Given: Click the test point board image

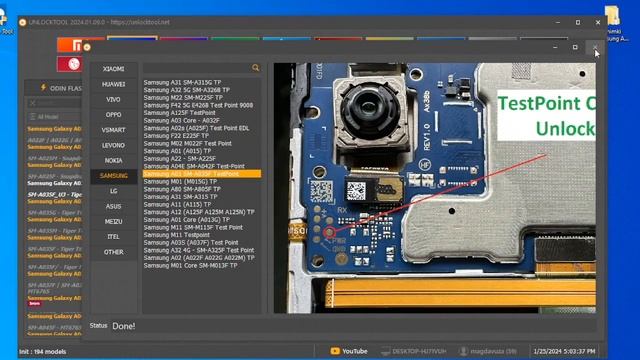Looking at the screenshot, I should point(434,188).
